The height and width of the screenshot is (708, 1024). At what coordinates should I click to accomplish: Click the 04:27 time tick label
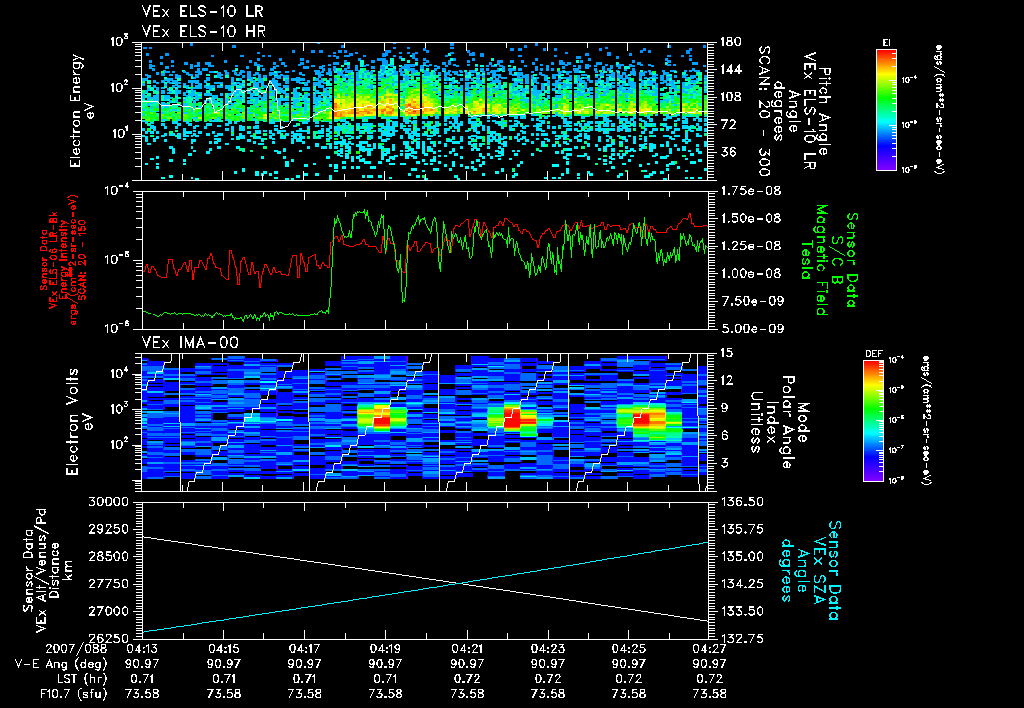(x=709, y=649)
